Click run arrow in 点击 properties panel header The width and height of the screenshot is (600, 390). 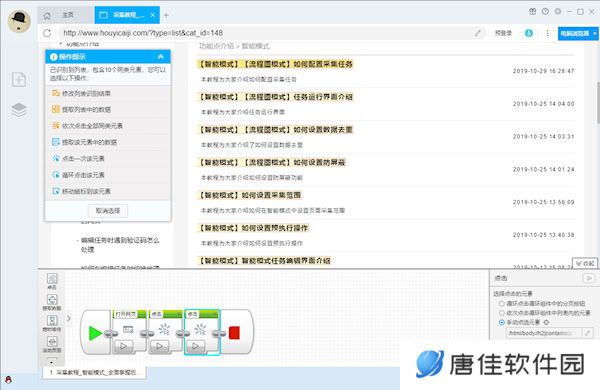coord(589,278)
